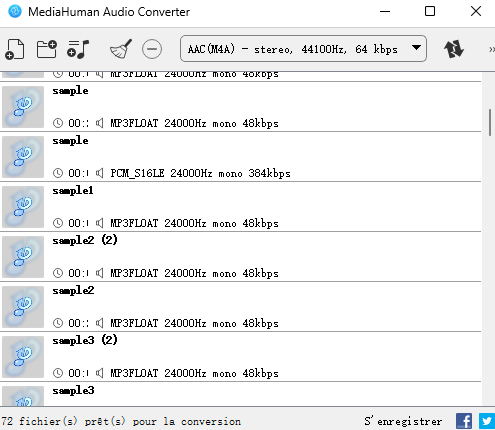Click the clock icon in sample3 (2) row
495x430 pixels.
pyautogui.click(x=58, y=373)
